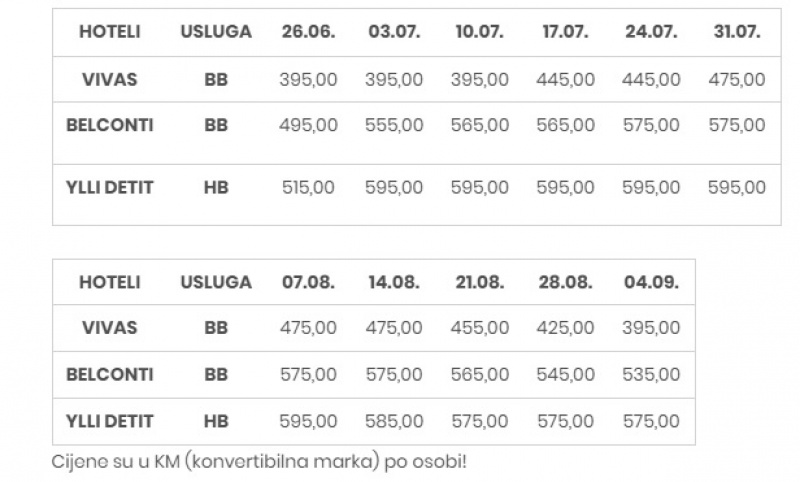Viewport: 800px width, 482px height.
Task: Click the HOTELI header in the first table
Action: 110,32
